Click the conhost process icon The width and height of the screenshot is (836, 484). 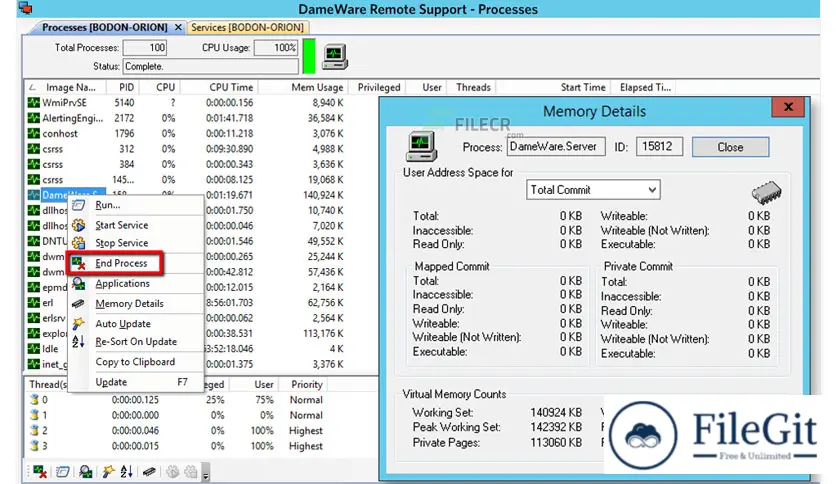pos(34,133)
